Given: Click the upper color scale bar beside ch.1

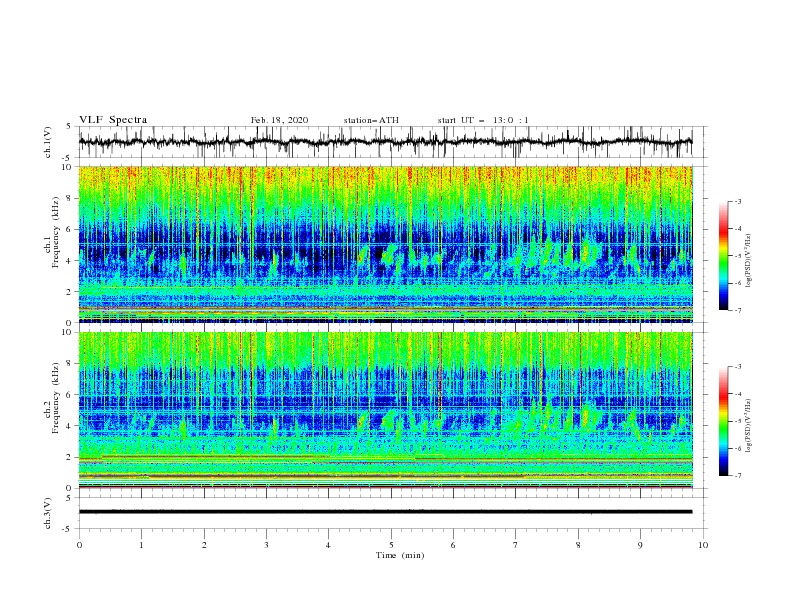Looking at the screenshot, I should [x=723, y=256].
